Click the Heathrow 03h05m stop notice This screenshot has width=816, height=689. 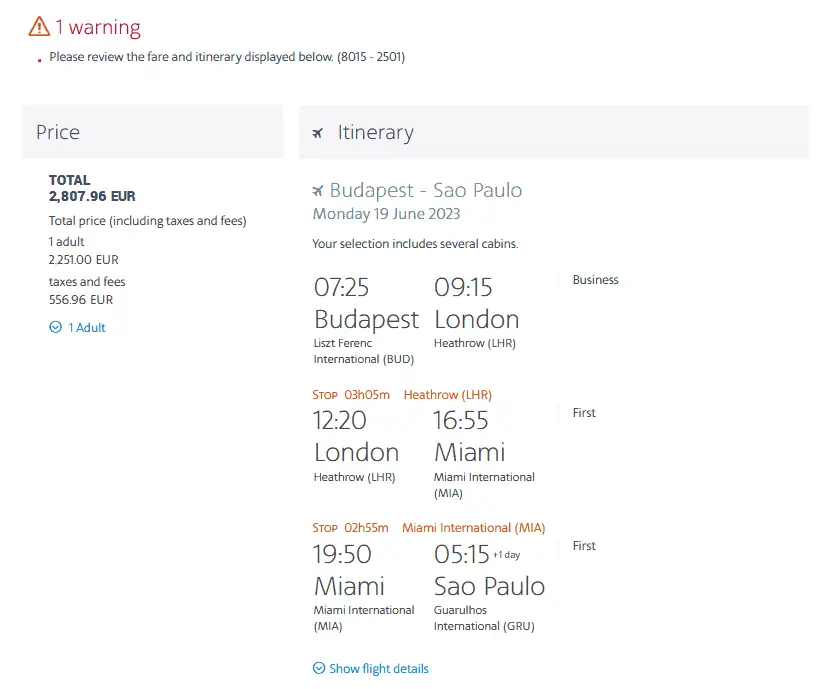coord(402,395)
